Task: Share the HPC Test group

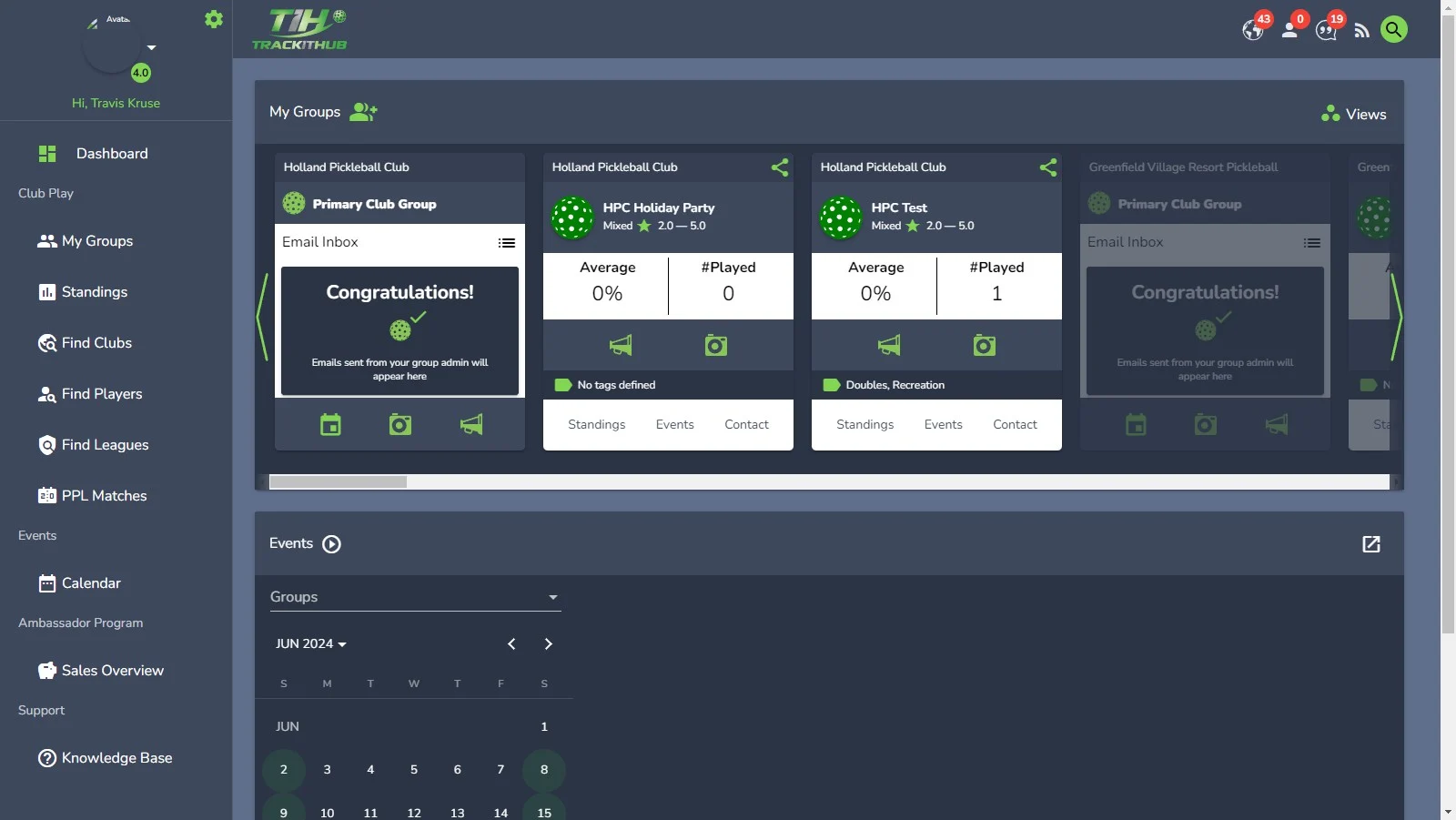Action: 1048,167
